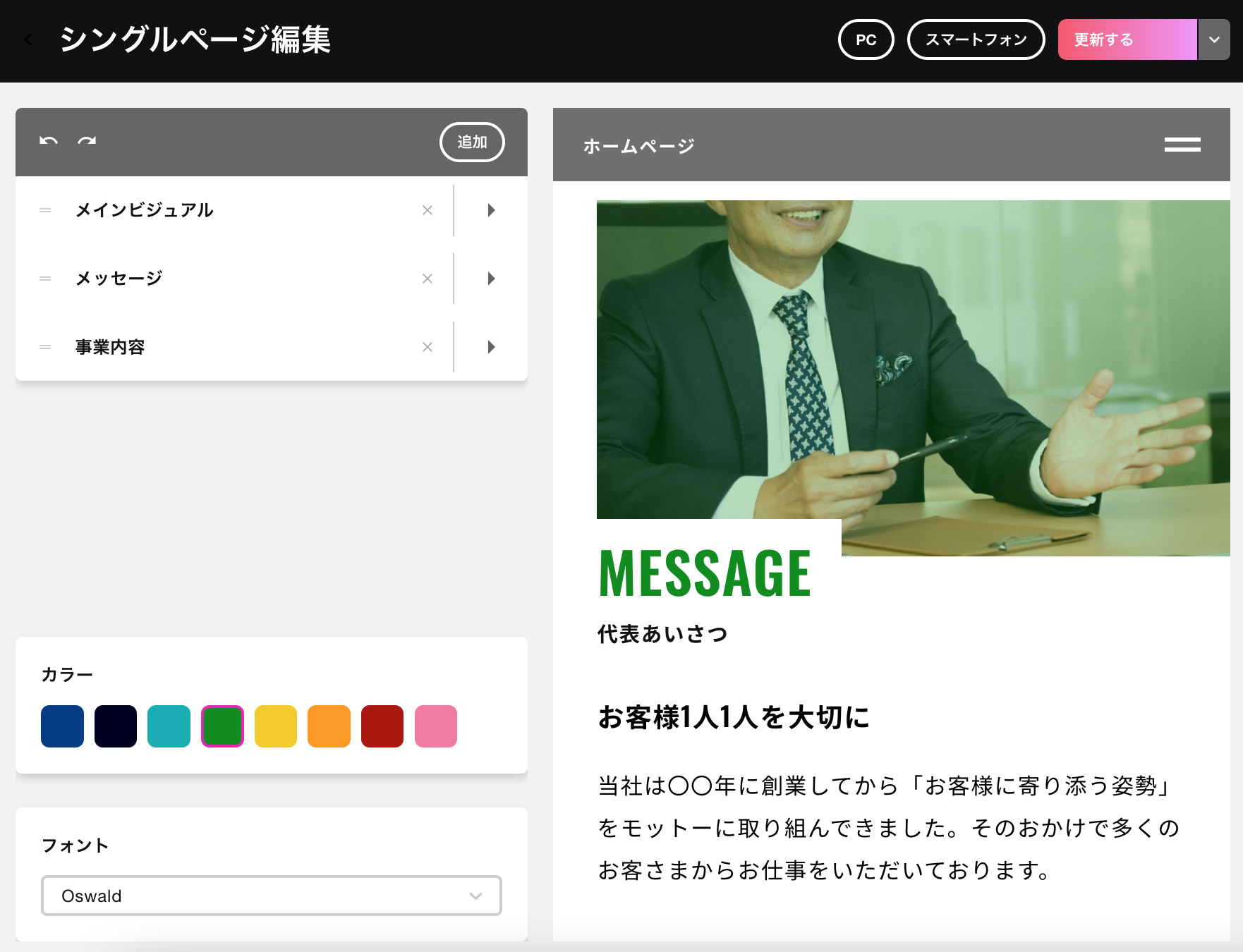This screenshot has width=1243, height=952.
Task: Select the dark red color swatch
Action: pyautogui.click(x=382, y=726)
